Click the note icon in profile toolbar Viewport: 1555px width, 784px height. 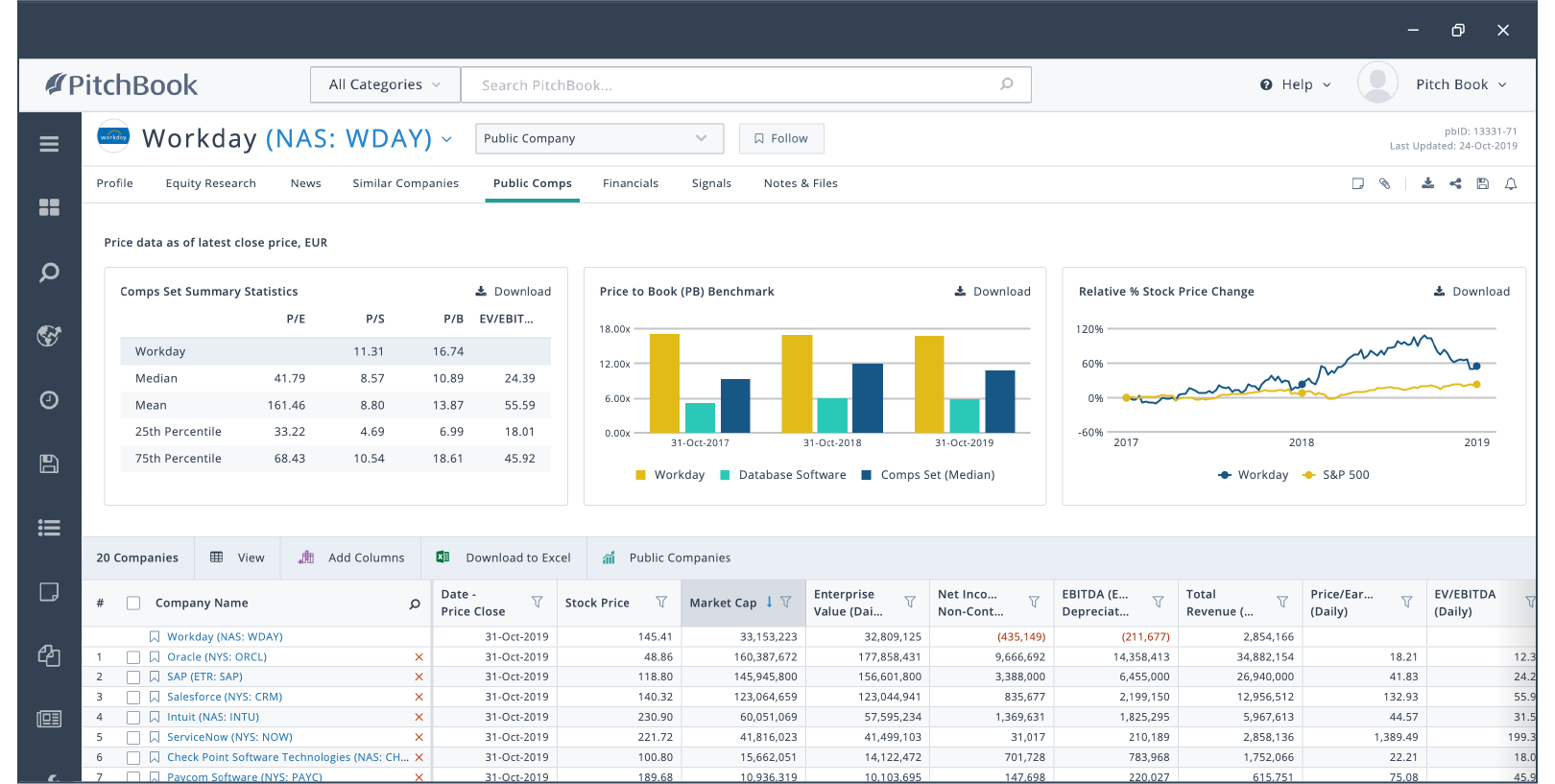1358,183
